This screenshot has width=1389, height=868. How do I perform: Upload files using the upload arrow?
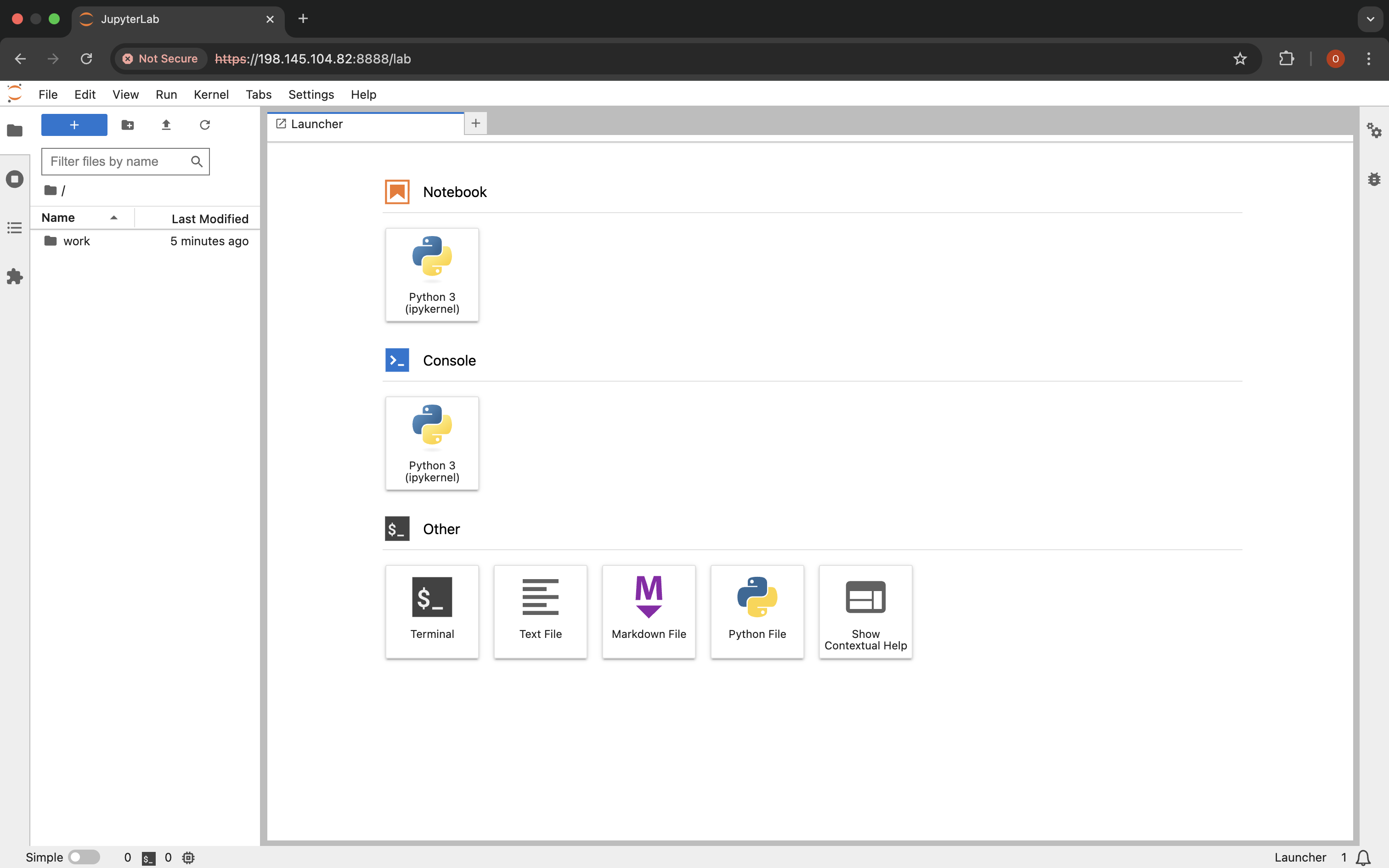click(166, 124)
